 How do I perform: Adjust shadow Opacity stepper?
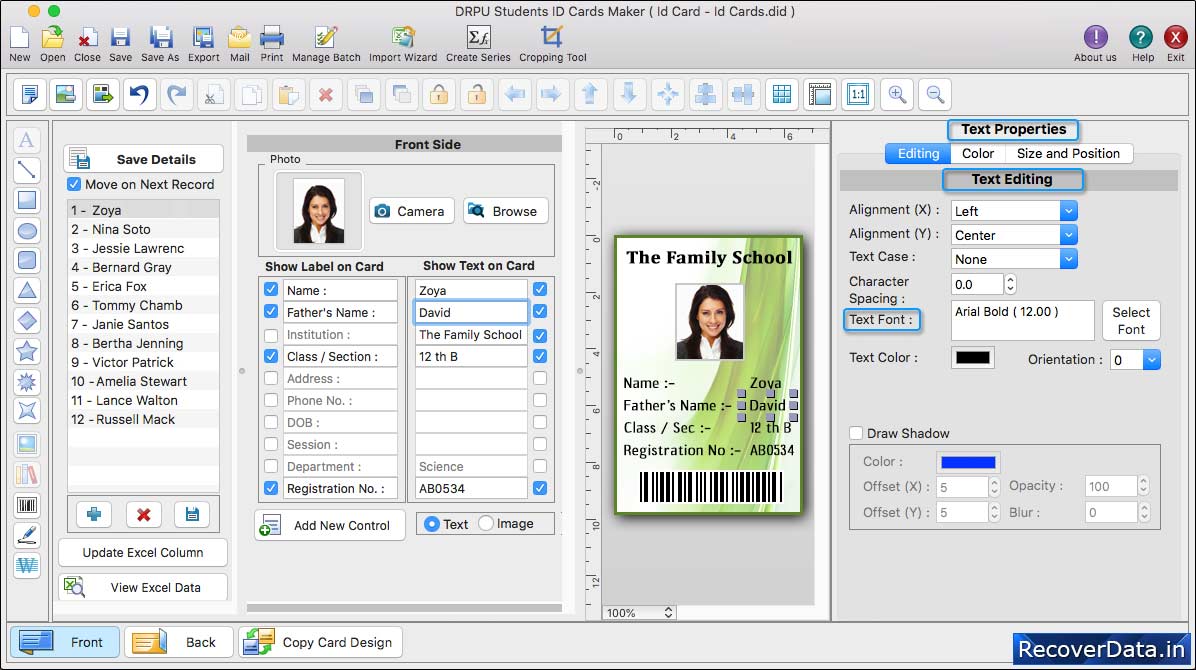point(1143,486)
